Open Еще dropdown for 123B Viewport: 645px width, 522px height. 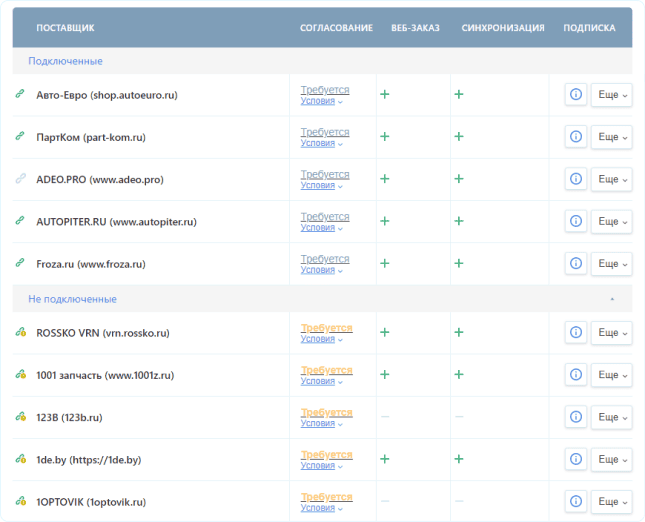611,417
